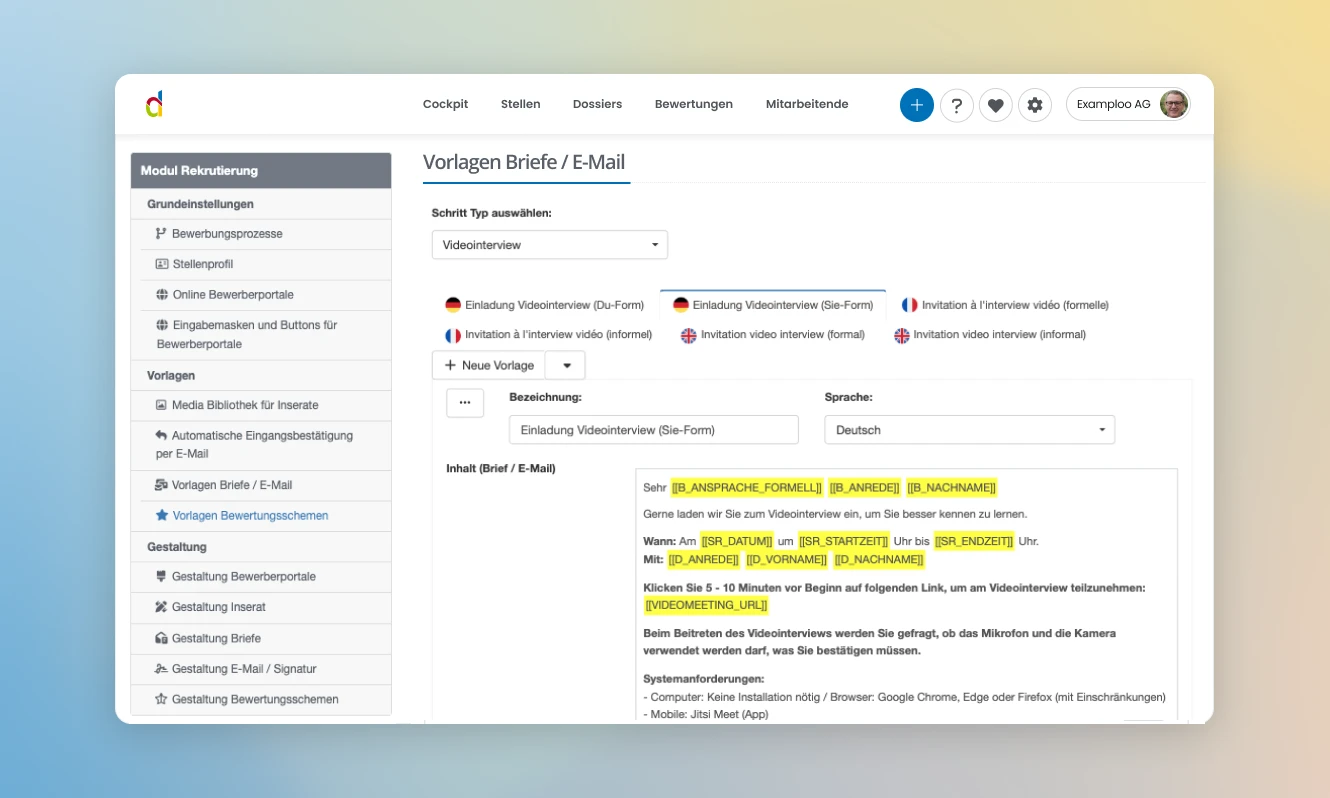Click the Vorlagen Briefe / E-Mail sidebar icon

(x=162, y=485)
